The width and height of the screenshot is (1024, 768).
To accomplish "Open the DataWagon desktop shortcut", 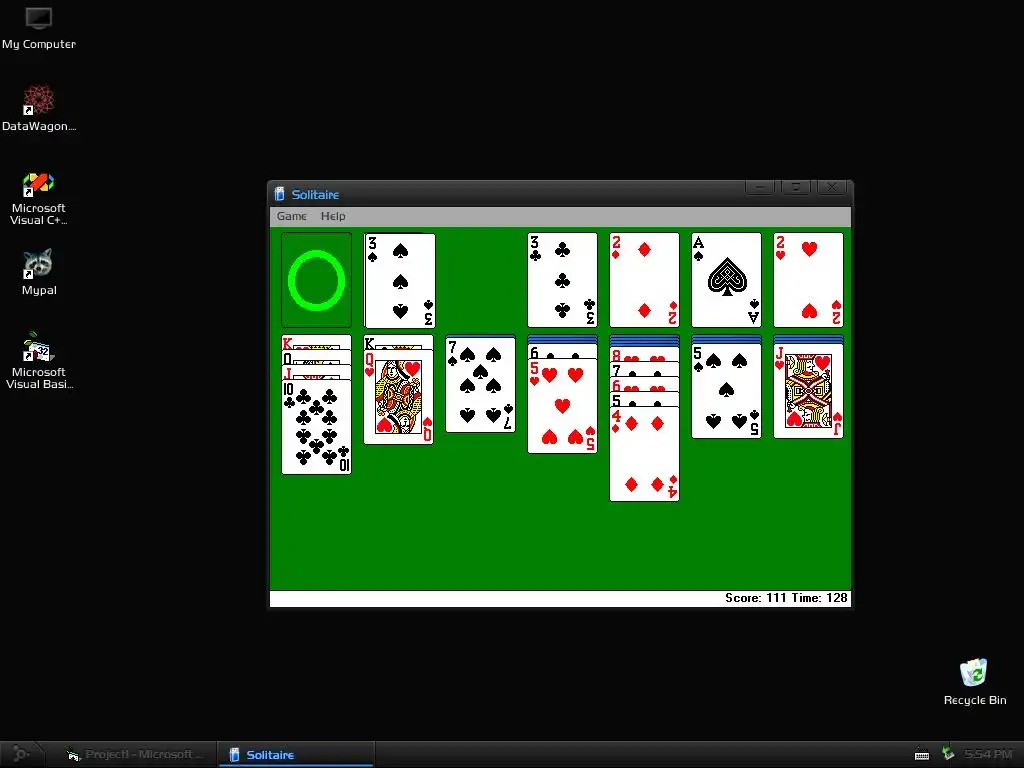I will point(39,108).
